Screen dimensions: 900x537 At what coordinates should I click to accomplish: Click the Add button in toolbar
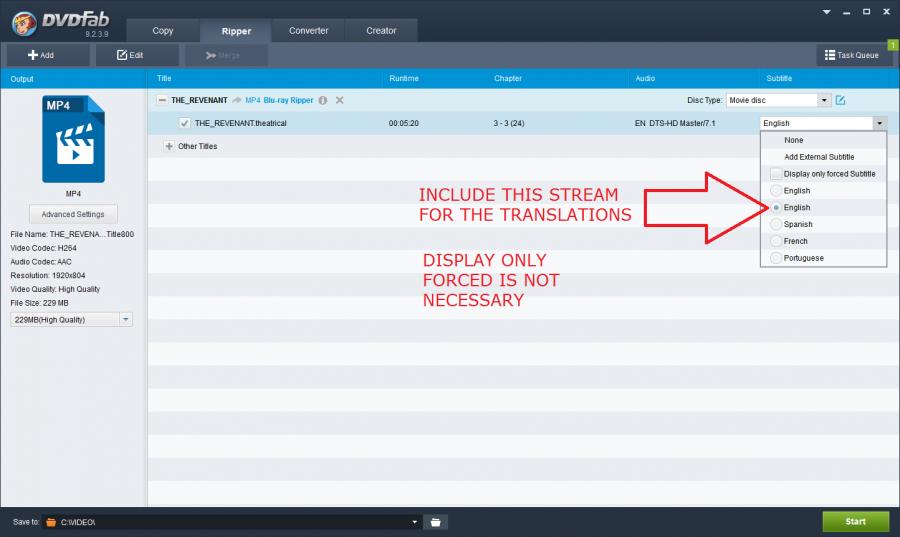pos(42,55)
